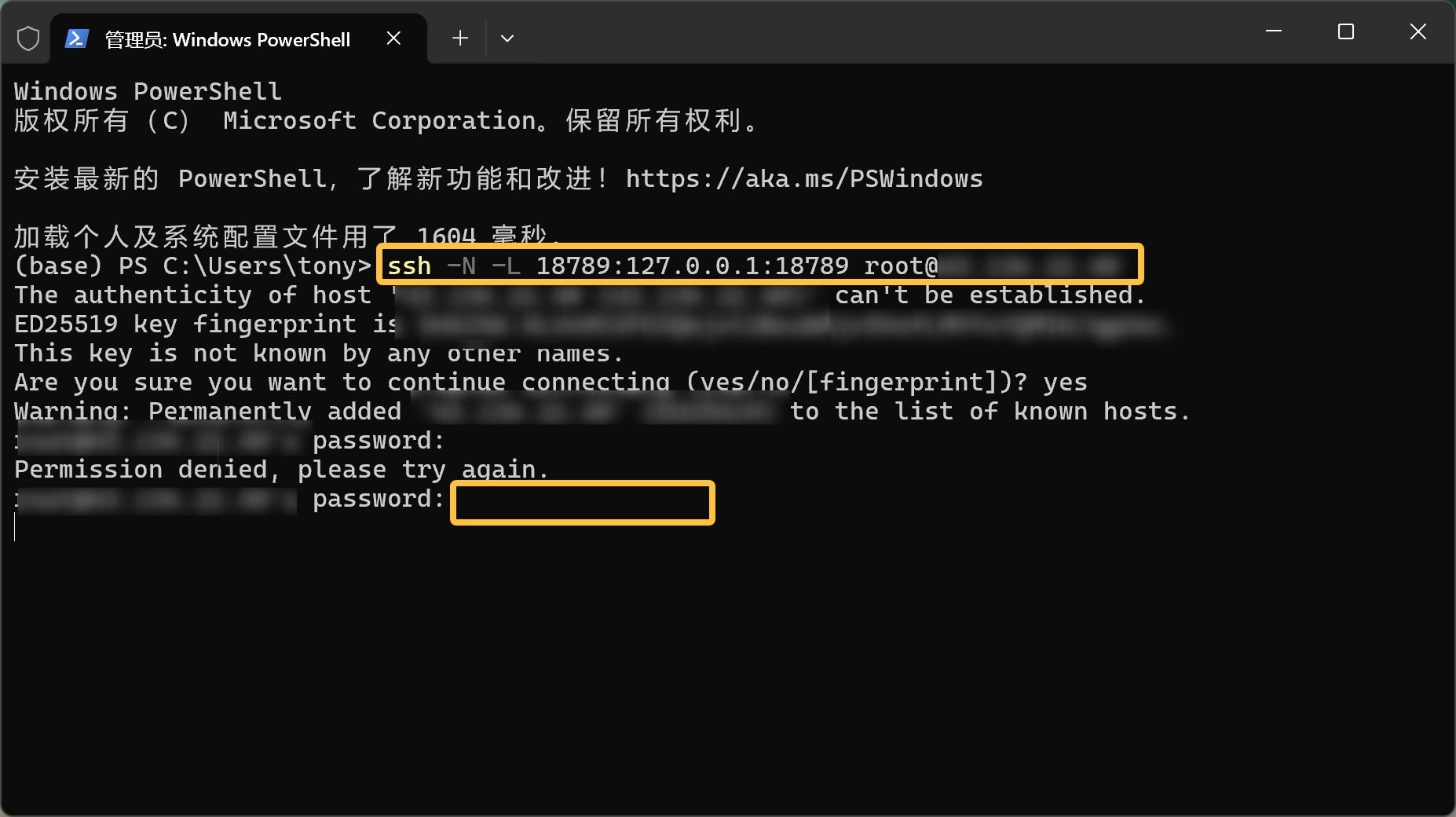Open a new tab with the plus icon

460,38
